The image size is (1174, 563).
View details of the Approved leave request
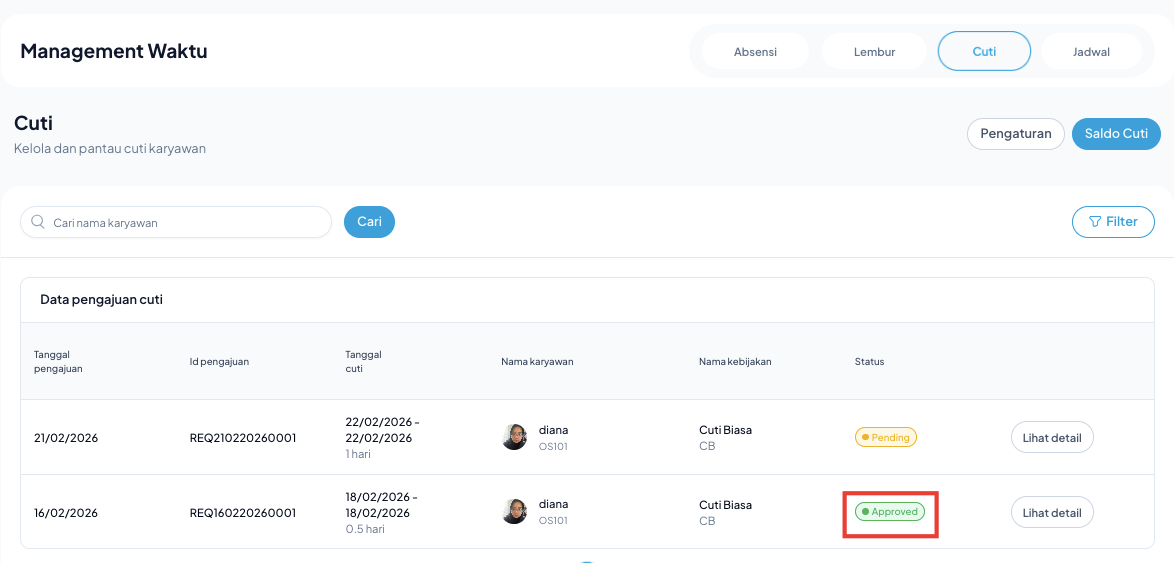(1052, 513)
